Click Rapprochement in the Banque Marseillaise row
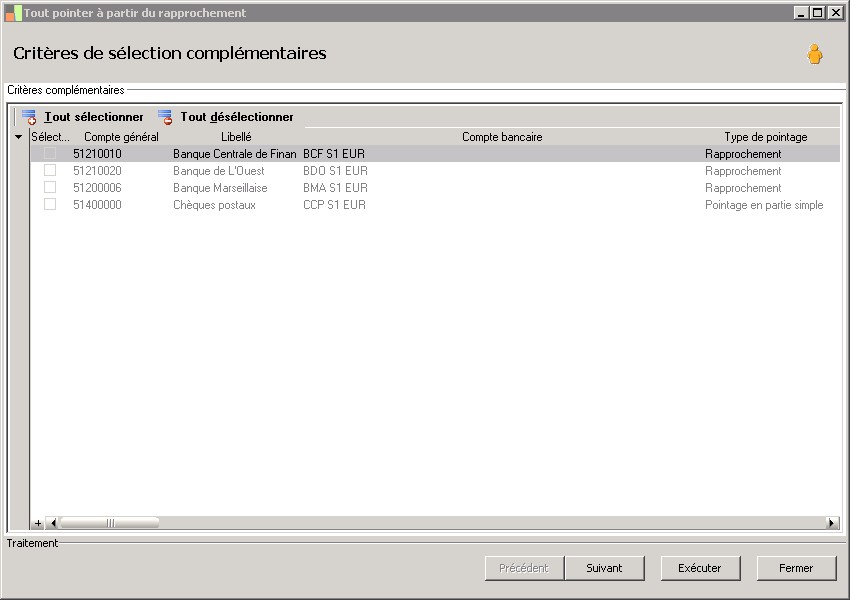 [743, 188]
